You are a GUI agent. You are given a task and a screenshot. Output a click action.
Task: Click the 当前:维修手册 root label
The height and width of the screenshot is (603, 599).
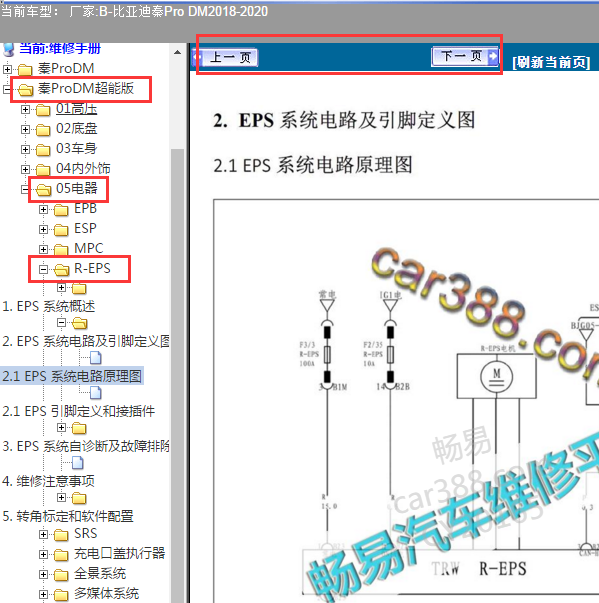[x=60, y=48]
